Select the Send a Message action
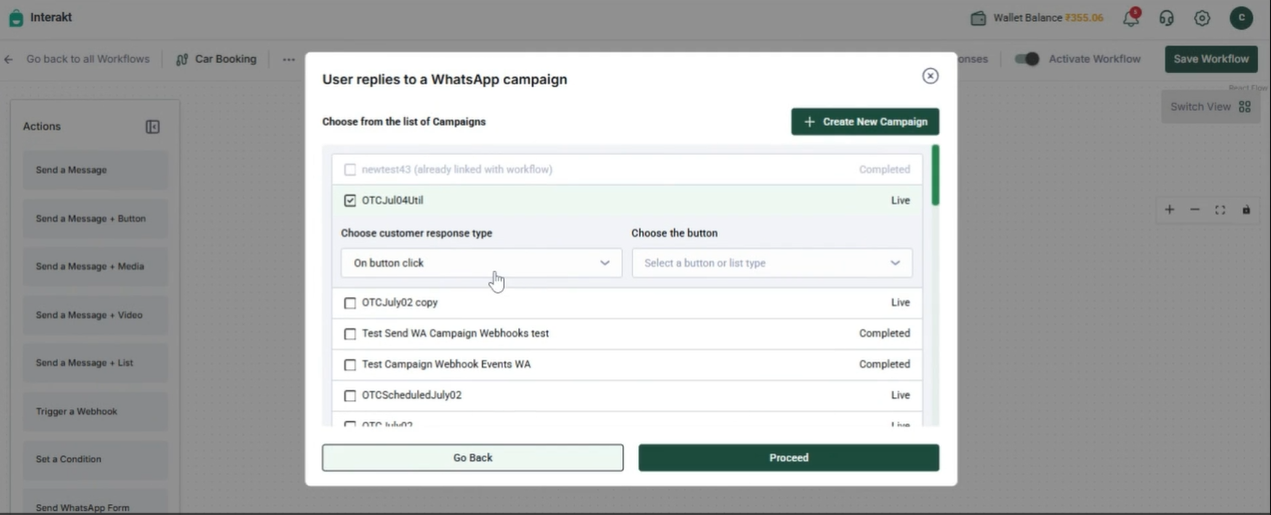Image resolution: width=1271 pixels, height=515 pixels. point(96,170)
